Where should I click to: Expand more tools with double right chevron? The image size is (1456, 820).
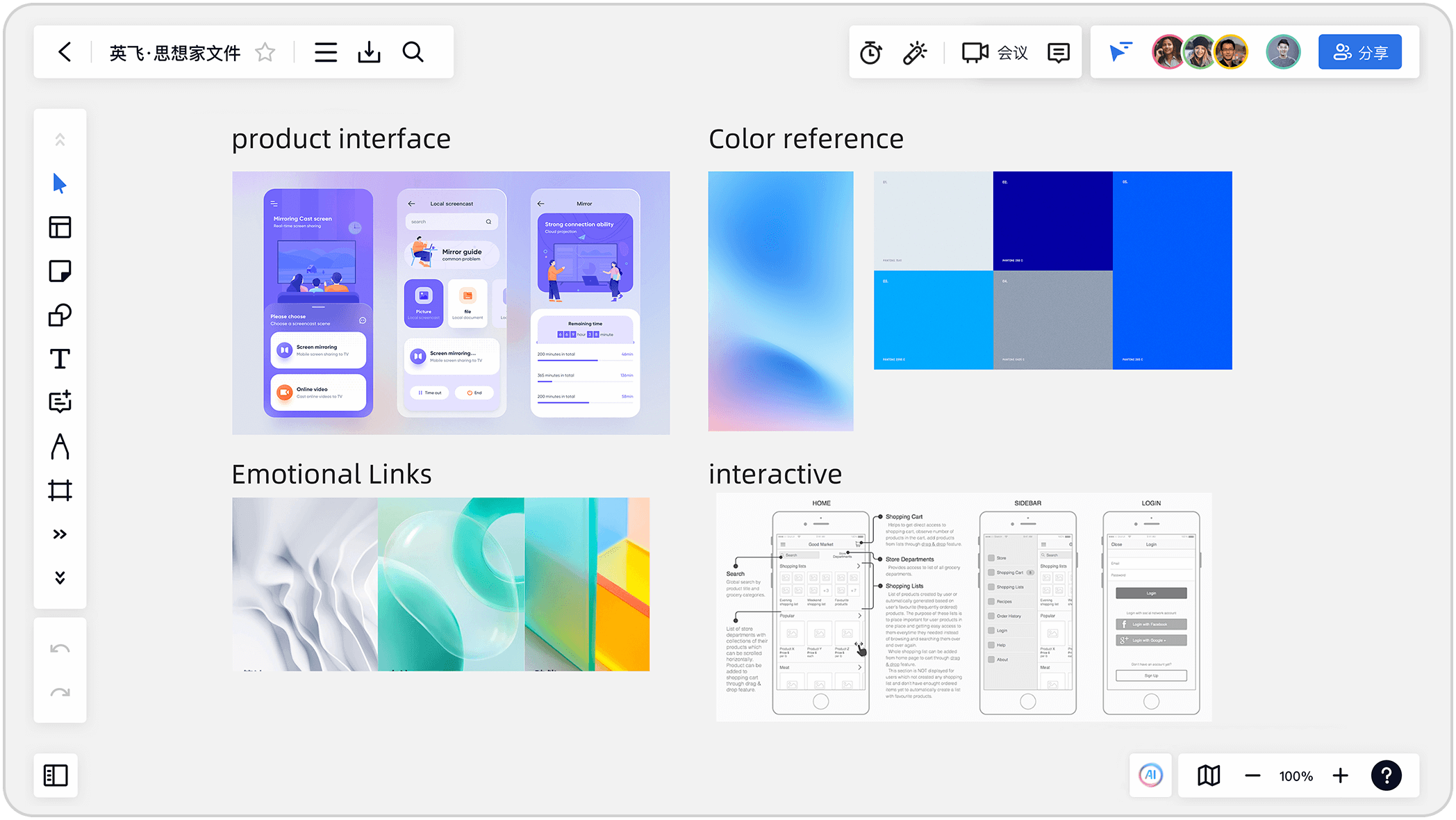(60, 534)
